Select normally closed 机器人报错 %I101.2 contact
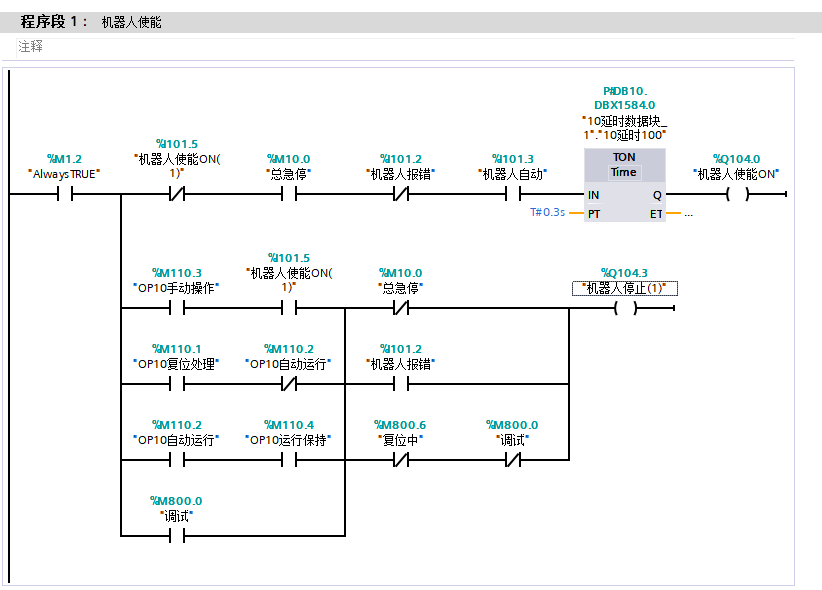Screen dimensions: 822x590 point(401,195)
